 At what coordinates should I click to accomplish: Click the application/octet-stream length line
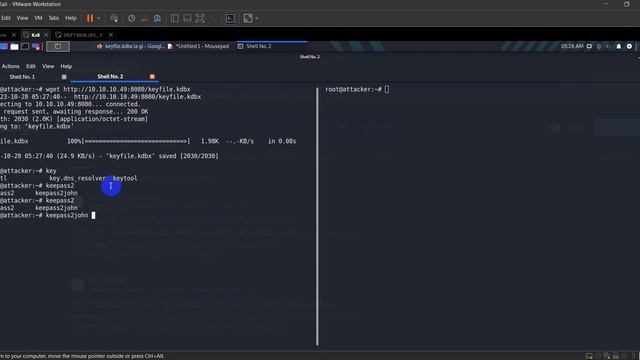click(74, 119)
